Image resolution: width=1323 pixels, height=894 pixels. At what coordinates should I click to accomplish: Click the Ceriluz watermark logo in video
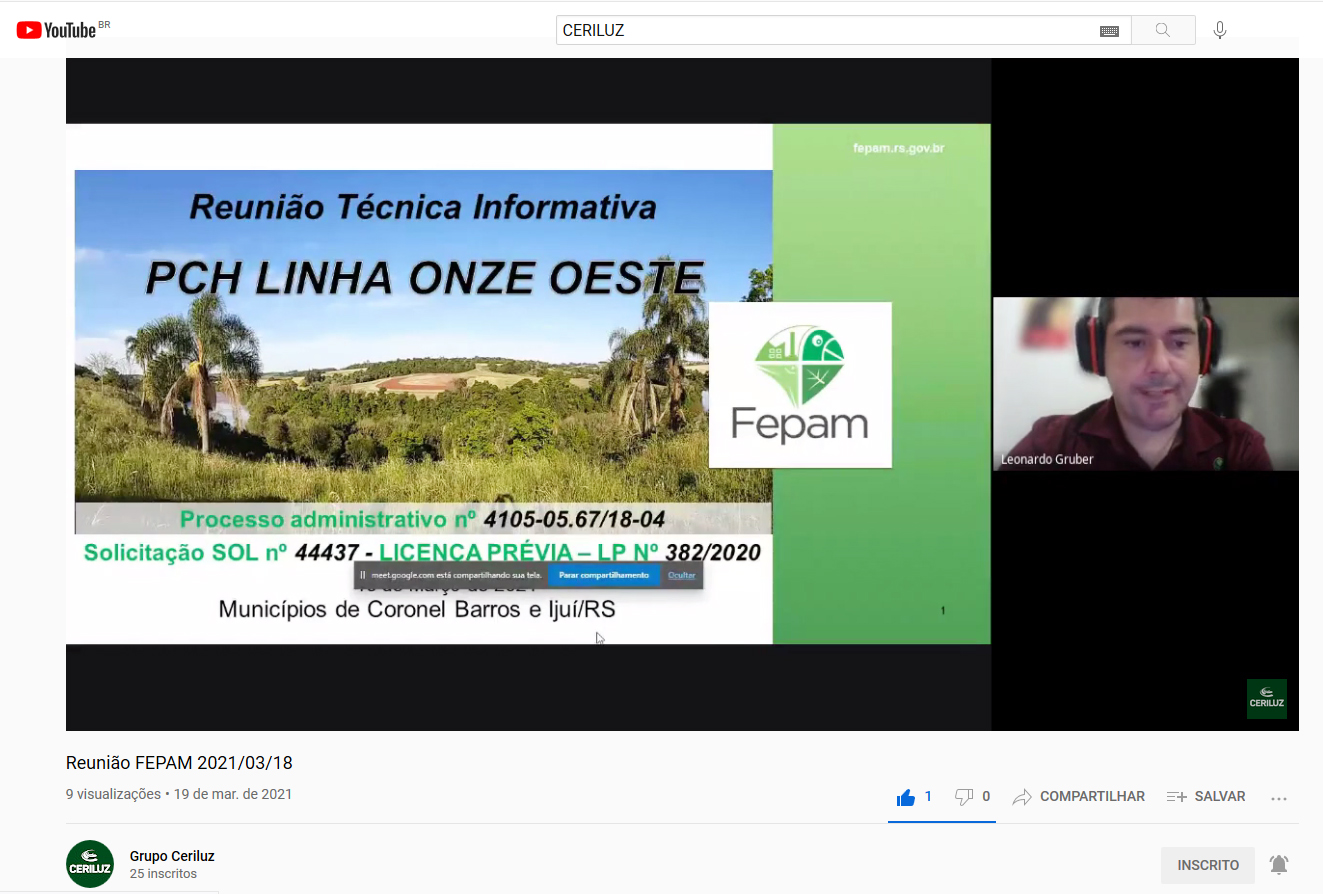click(1266, 699)
